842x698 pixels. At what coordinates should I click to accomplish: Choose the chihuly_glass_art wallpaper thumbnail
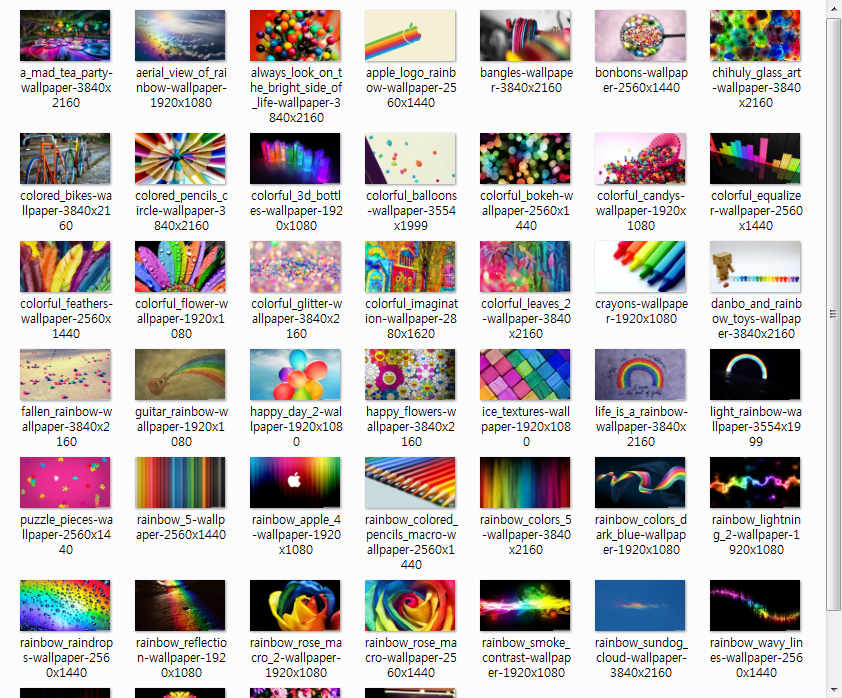754,35
